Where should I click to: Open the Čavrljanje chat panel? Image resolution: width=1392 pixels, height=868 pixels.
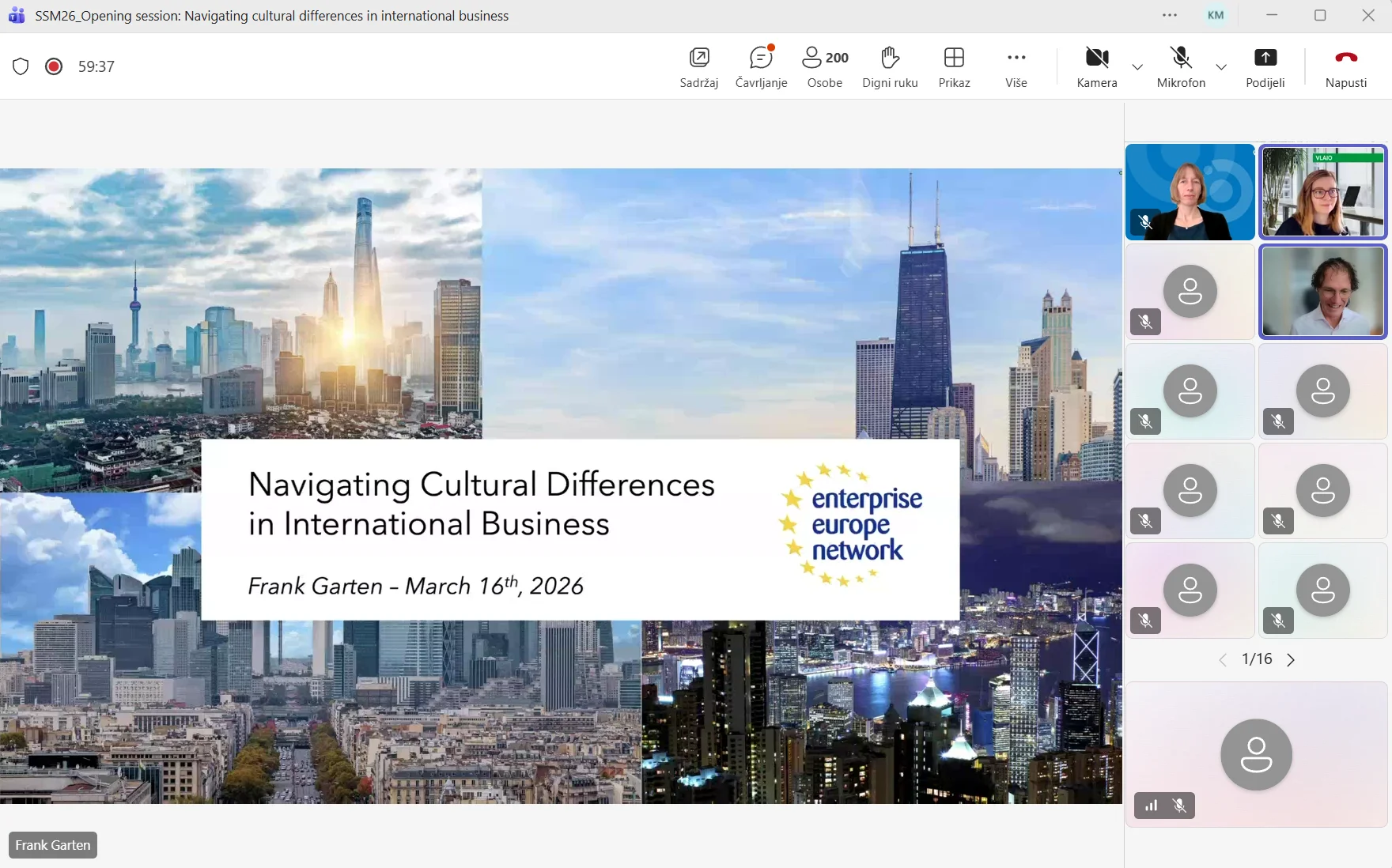pyautogui.click(x=761, y=66)
